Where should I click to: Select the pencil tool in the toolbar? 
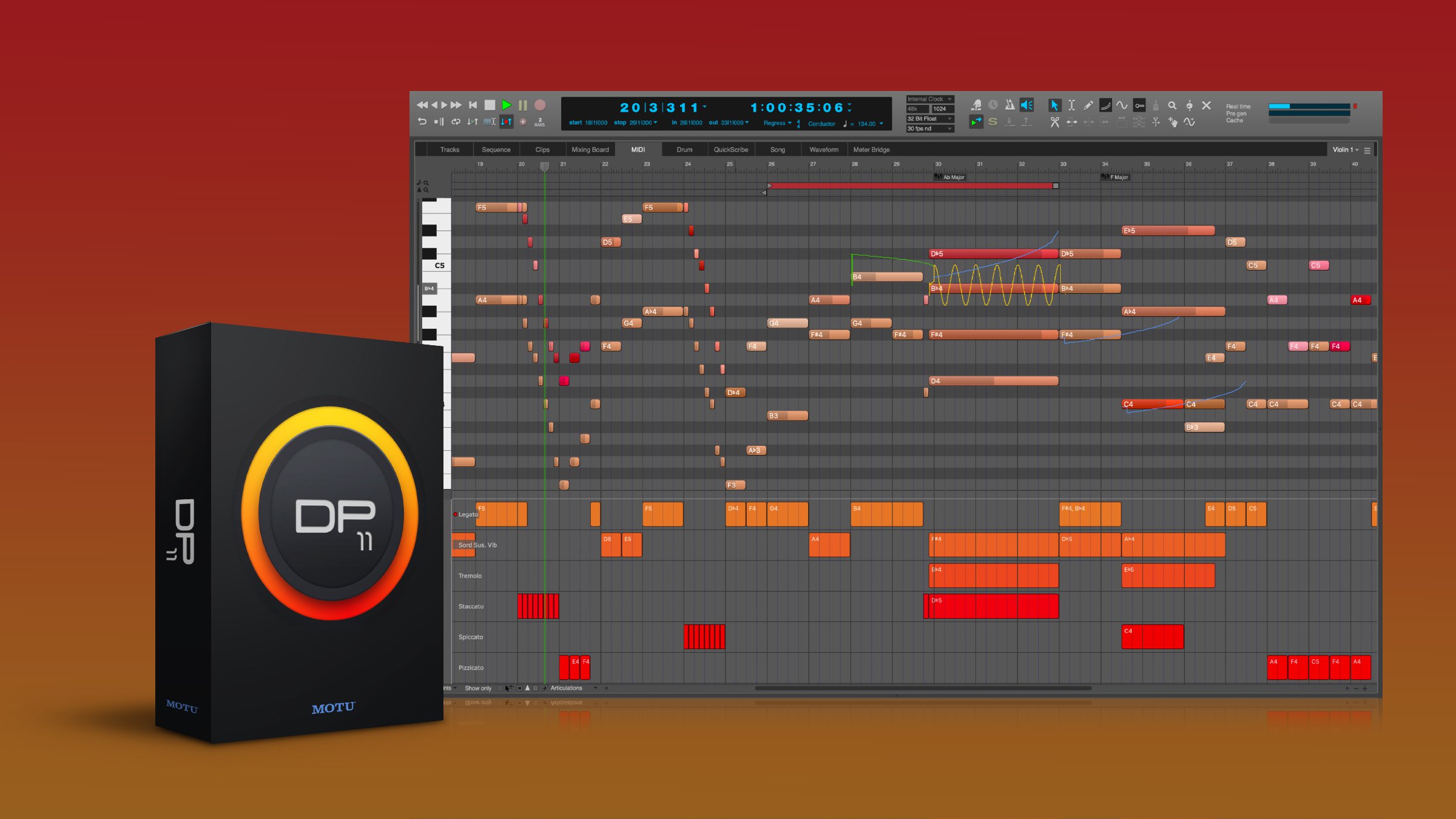click(x=1089, y=104)
